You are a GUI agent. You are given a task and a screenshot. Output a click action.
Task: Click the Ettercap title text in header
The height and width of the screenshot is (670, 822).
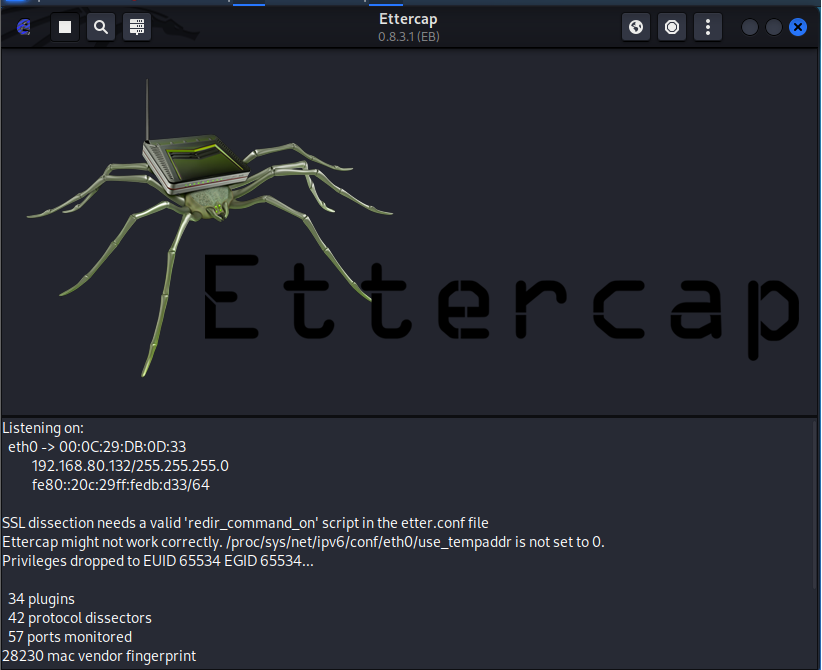click(408, 19)
